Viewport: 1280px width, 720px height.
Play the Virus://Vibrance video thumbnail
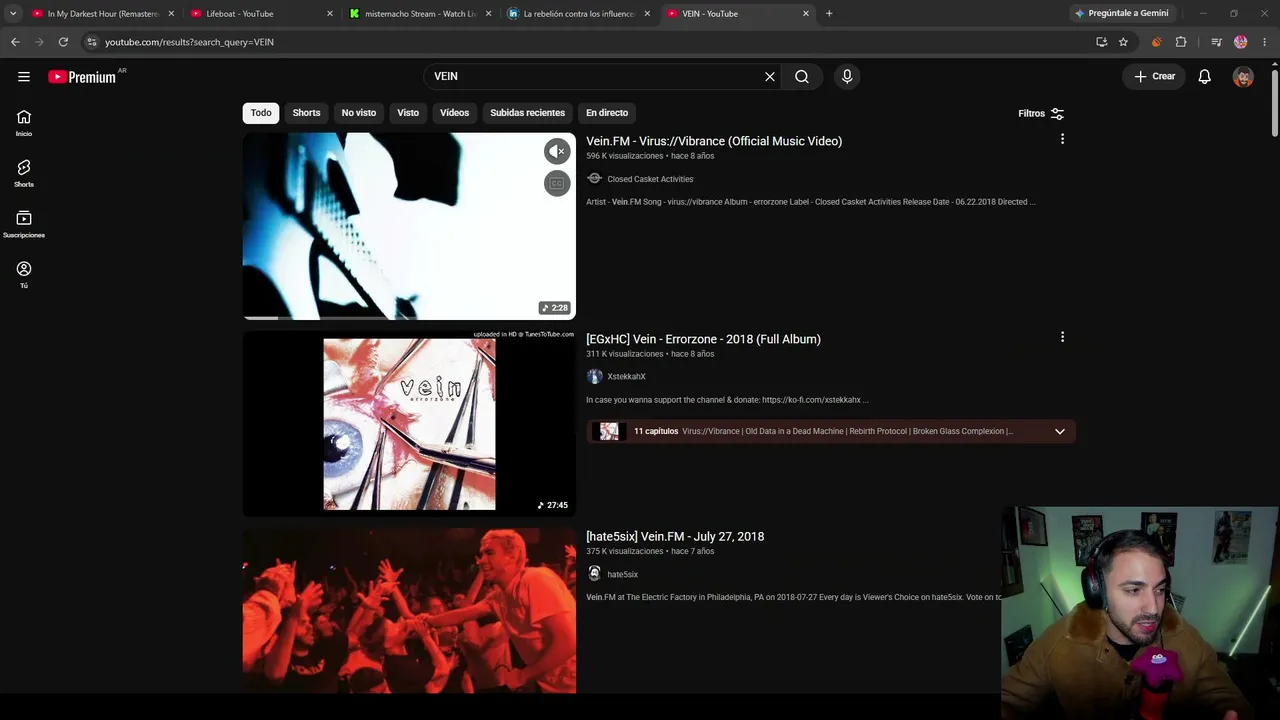click(409, 226)
